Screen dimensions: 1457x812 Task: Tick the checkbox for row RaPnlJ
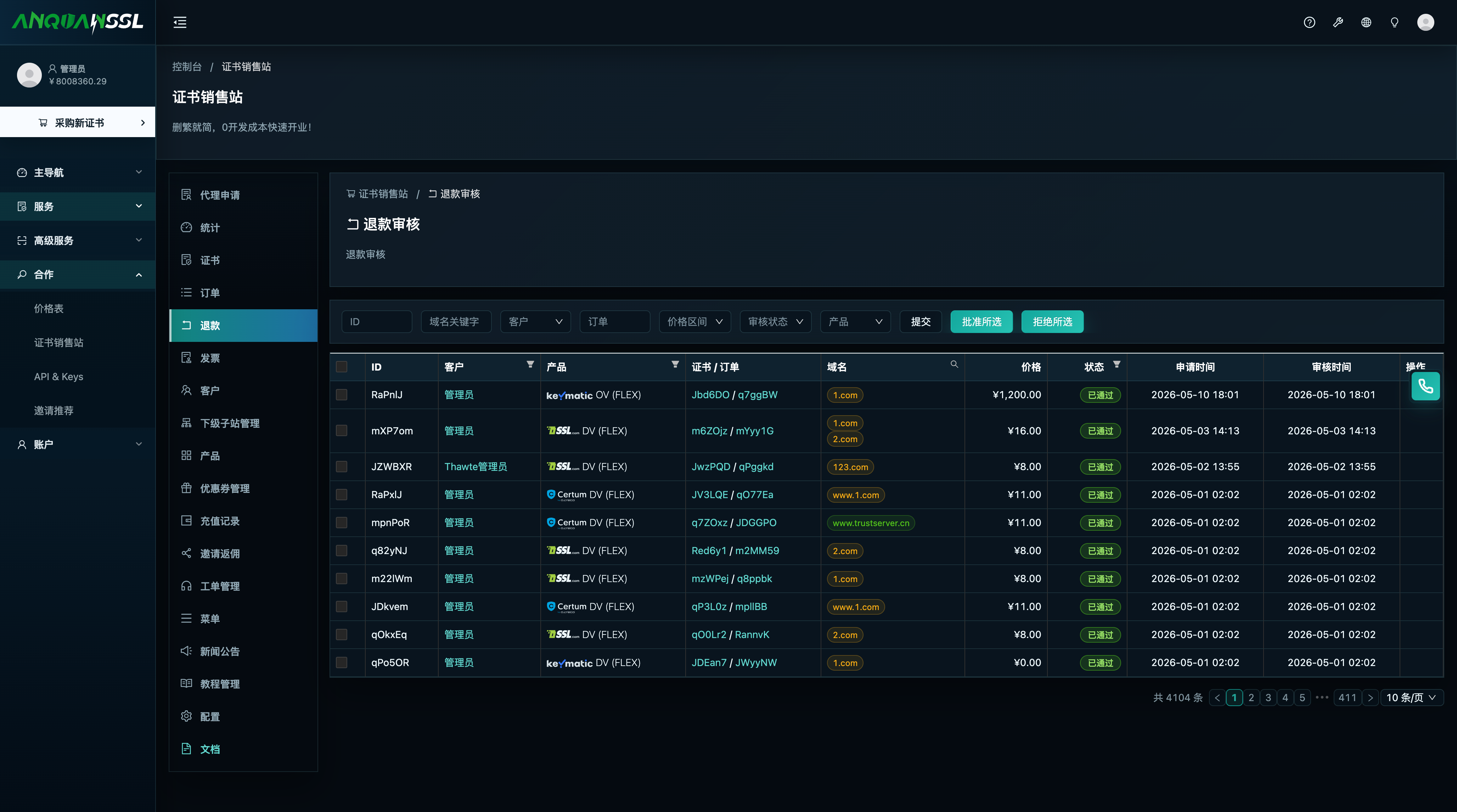point(342,395)
